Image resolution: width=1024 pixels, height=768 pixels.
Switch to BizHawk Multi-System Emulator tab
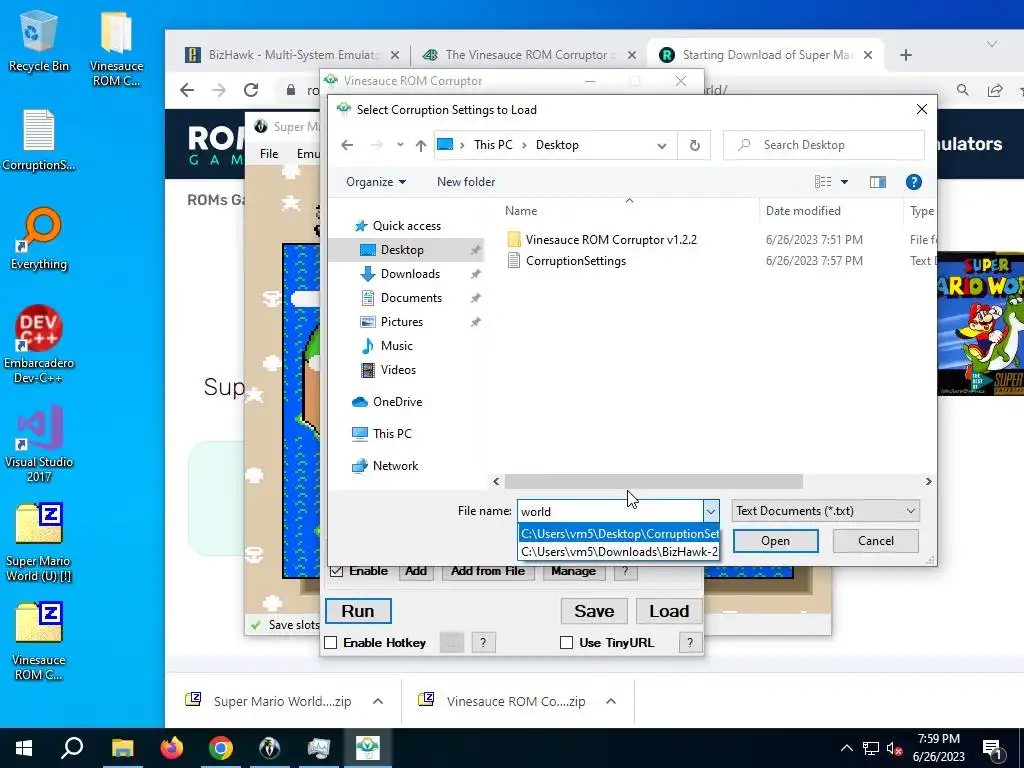tap(291, 55)
